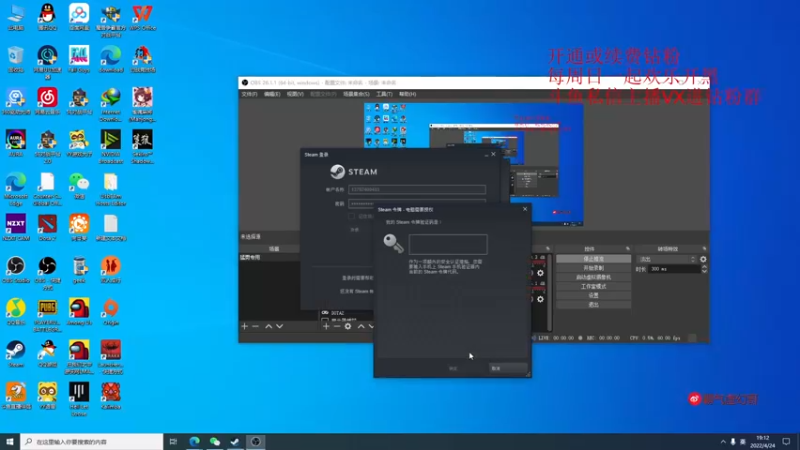
Task: Open the NVIDIA Broadcast desktop shortcut
Action: (111, 144)
